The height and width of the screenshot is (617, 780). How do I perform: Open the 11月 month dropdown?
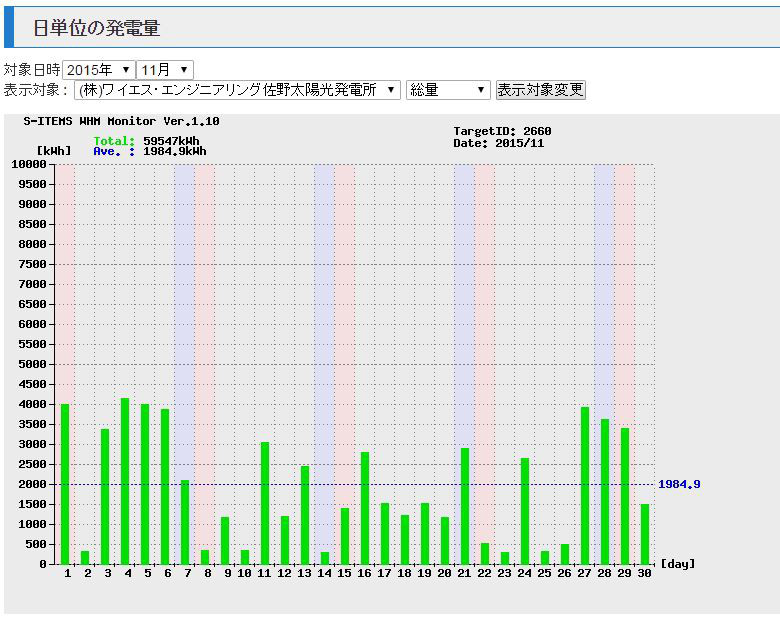[165, 70]
